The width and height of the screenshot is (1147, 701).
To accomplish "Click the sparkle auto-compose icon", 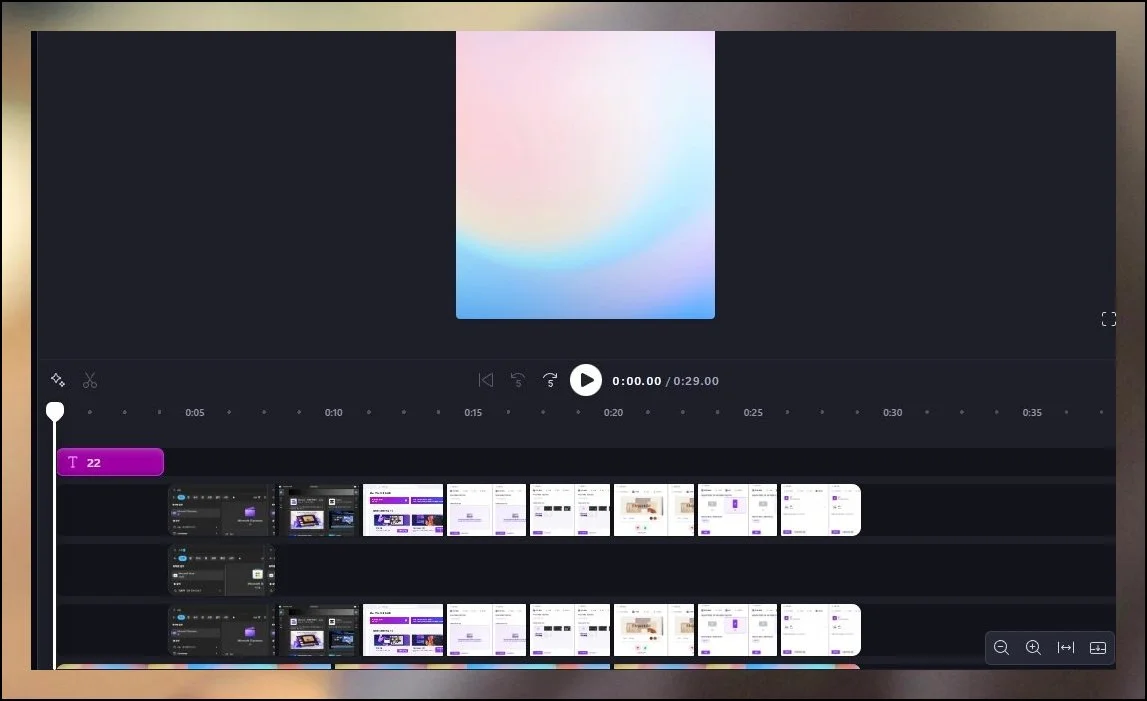I will (58, 380).
